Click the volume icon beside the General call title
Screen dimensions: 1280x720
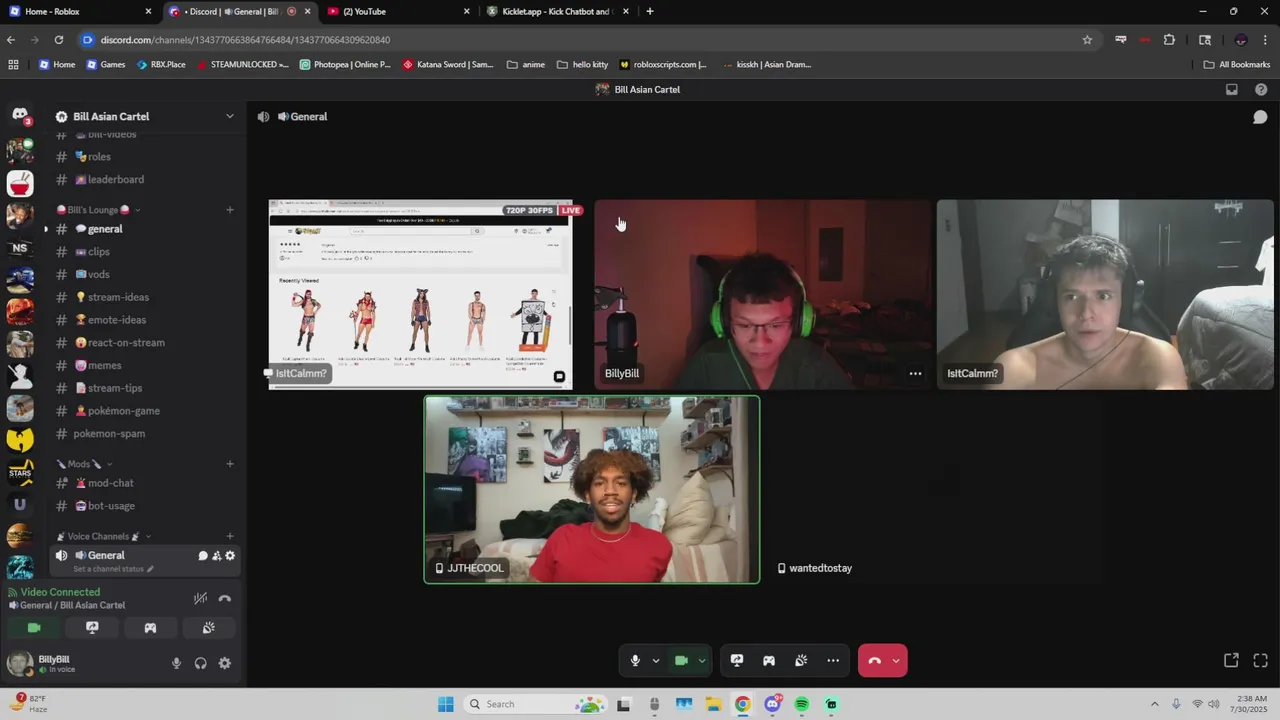tap(263, 117)
